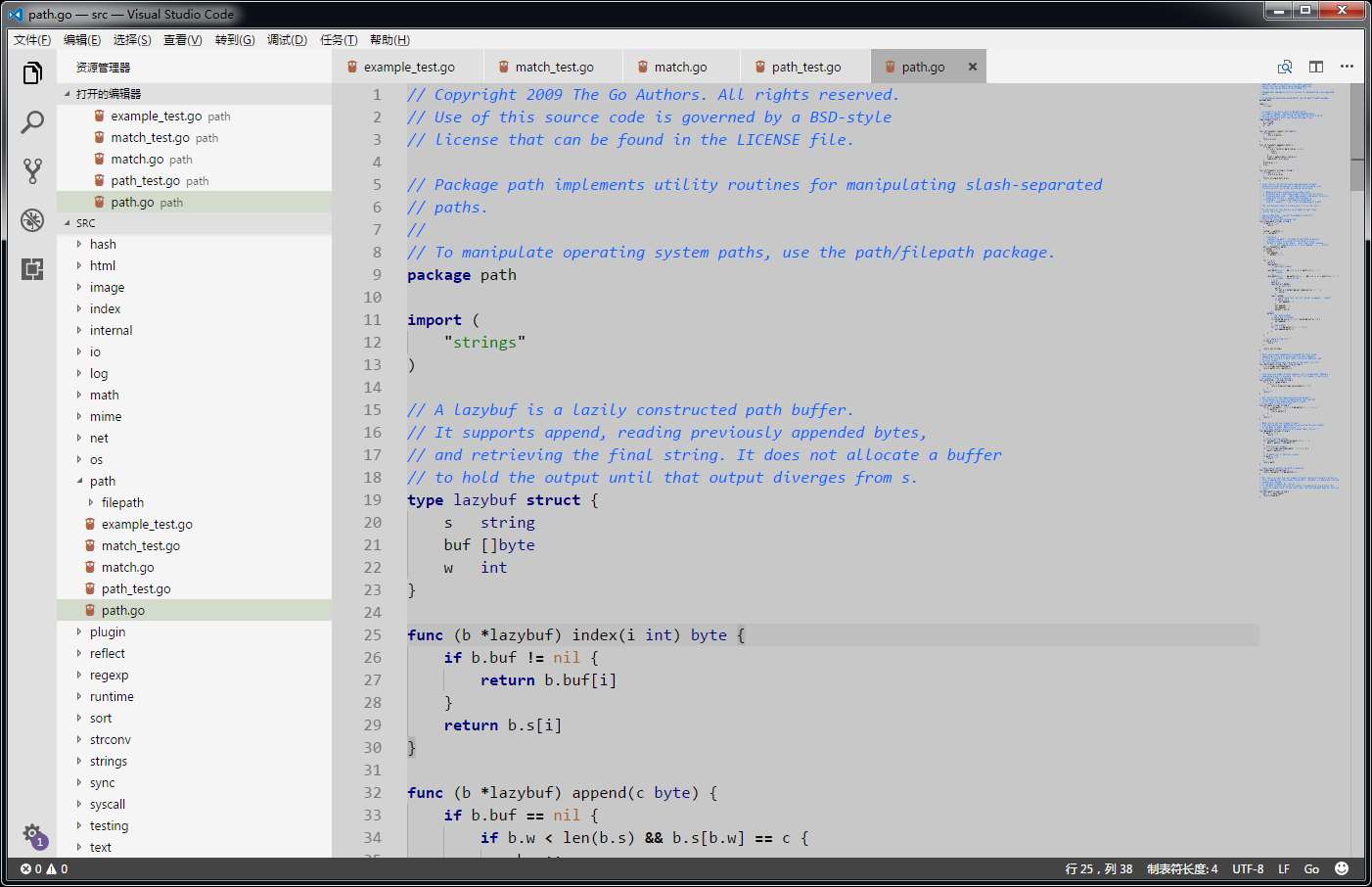Select the Go language mode indicator
The image size is (1372, 887).
pos(1311,868)
